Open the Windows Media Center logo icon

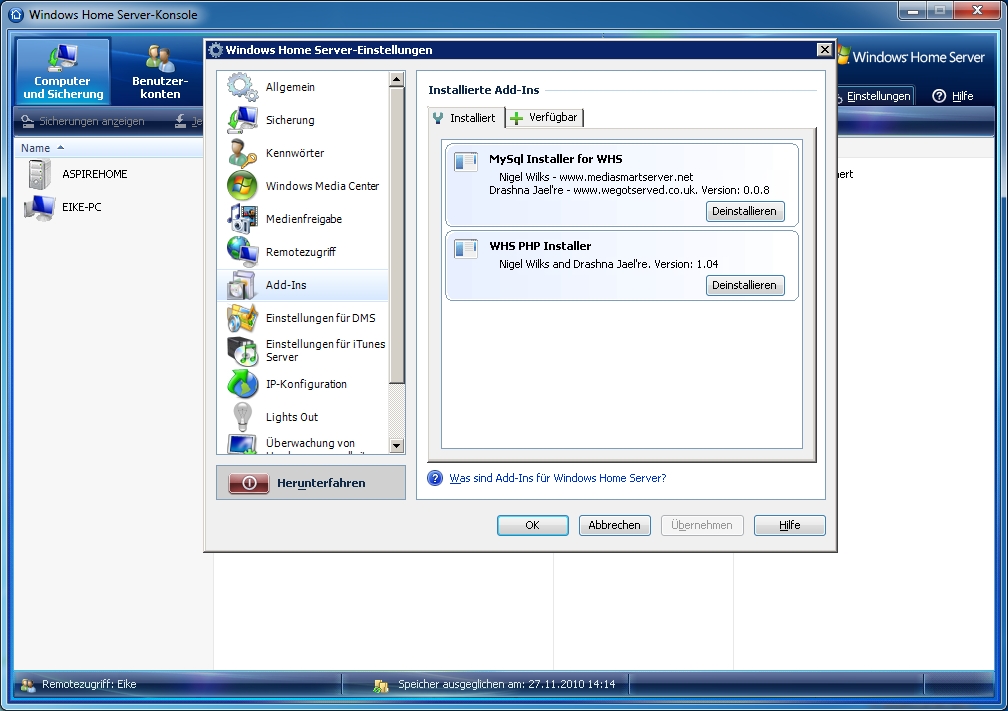pyautogui.click(x=242, y=186)
